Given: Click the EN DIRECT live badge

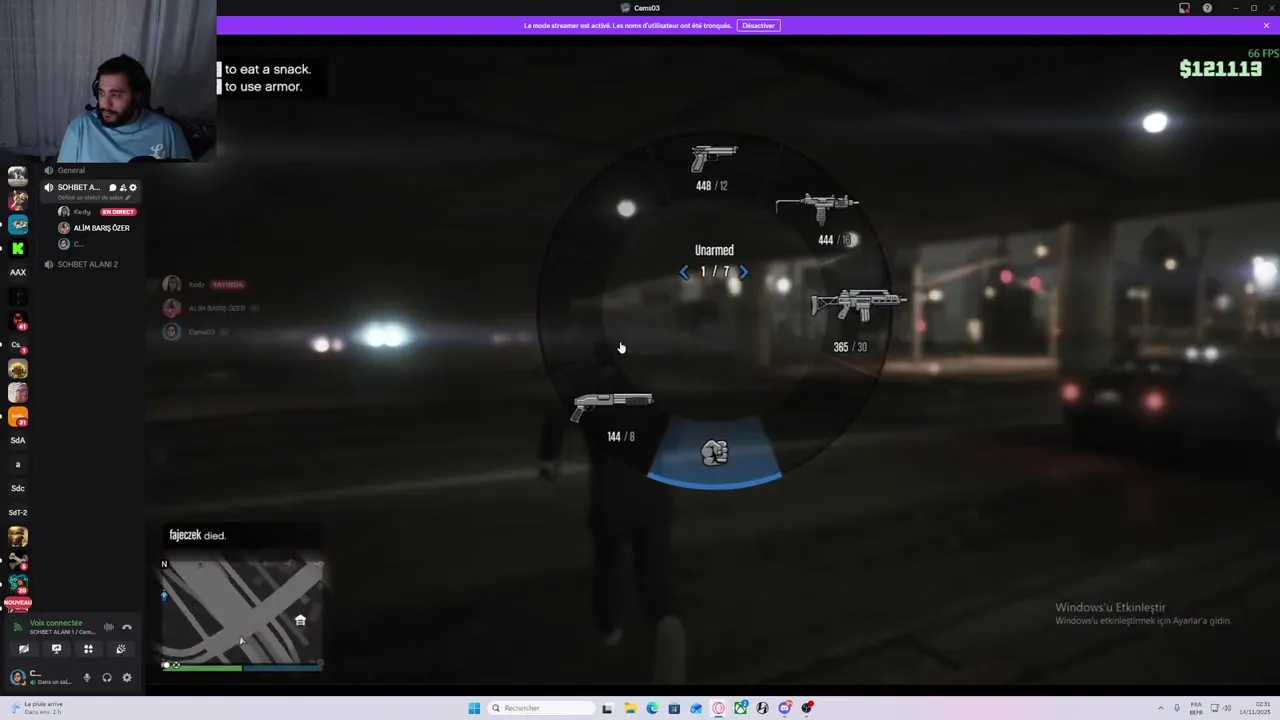Looking at the screenshot, I should 118,212.
